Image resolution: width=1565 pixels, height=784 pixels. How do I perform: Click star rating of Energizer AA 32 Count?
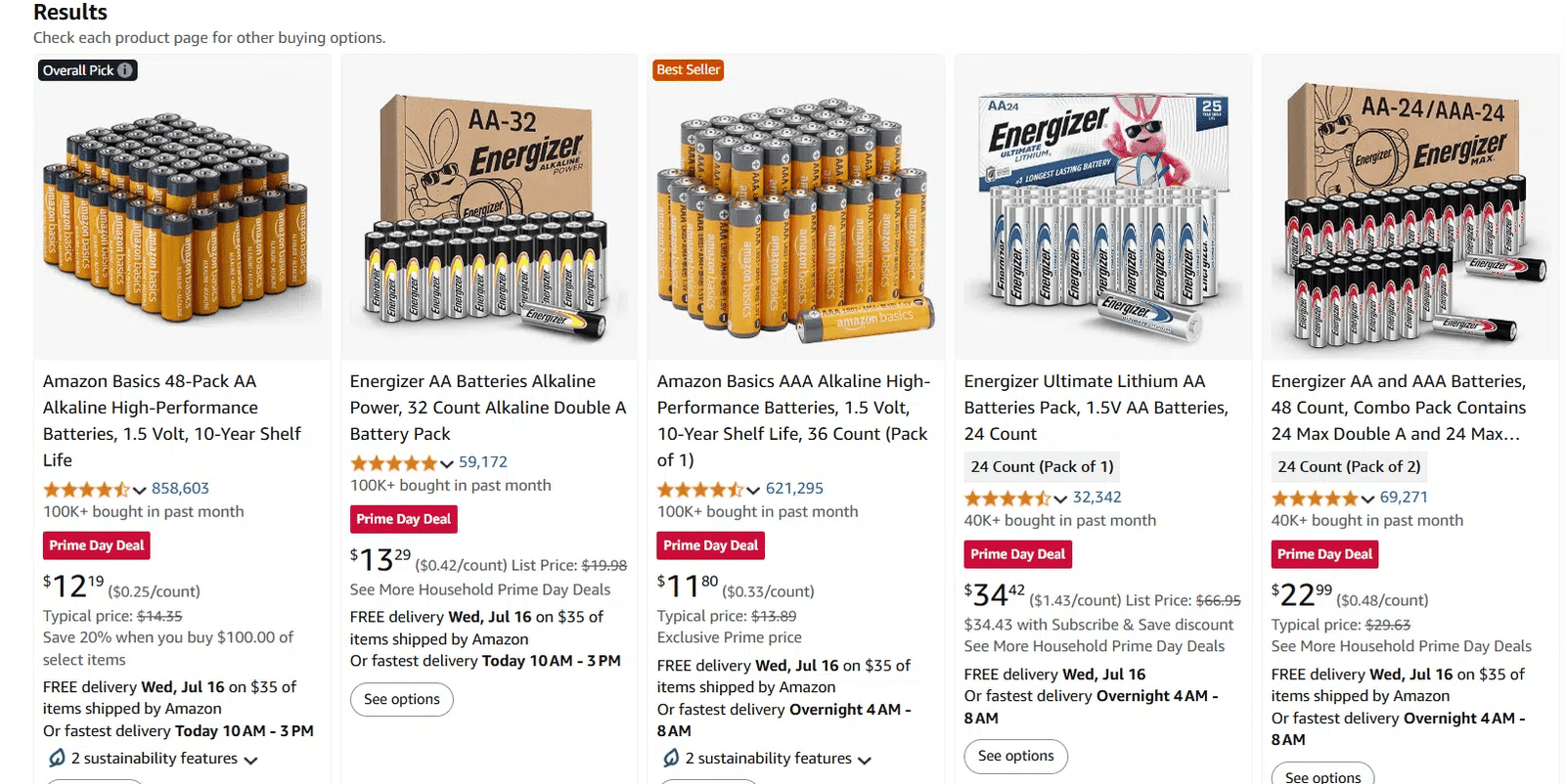click(x=394, y=462)
